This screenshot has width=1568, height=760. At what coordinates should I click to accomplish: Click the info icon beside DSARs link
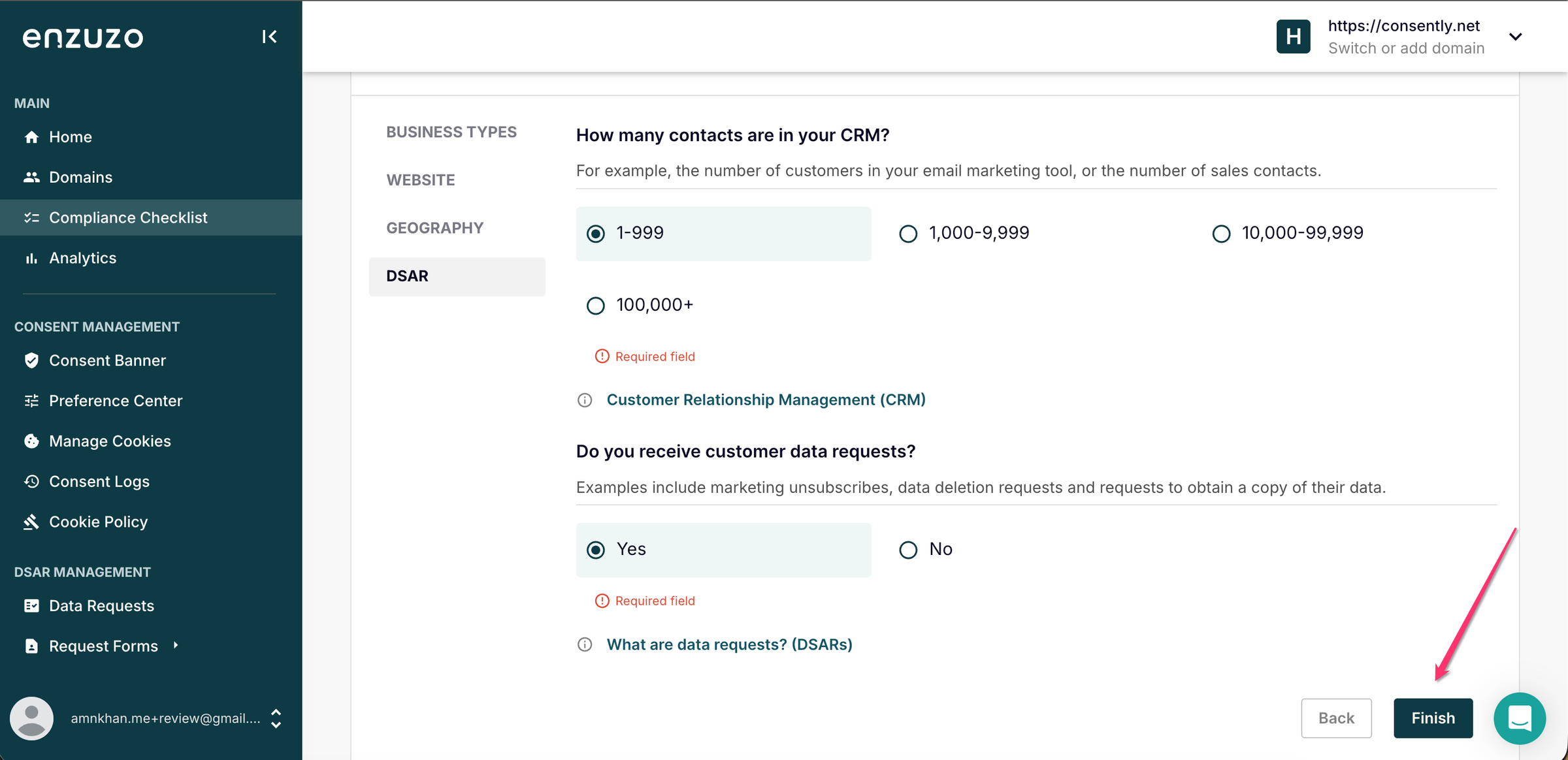pyautogui.click(x=585, y=645)
